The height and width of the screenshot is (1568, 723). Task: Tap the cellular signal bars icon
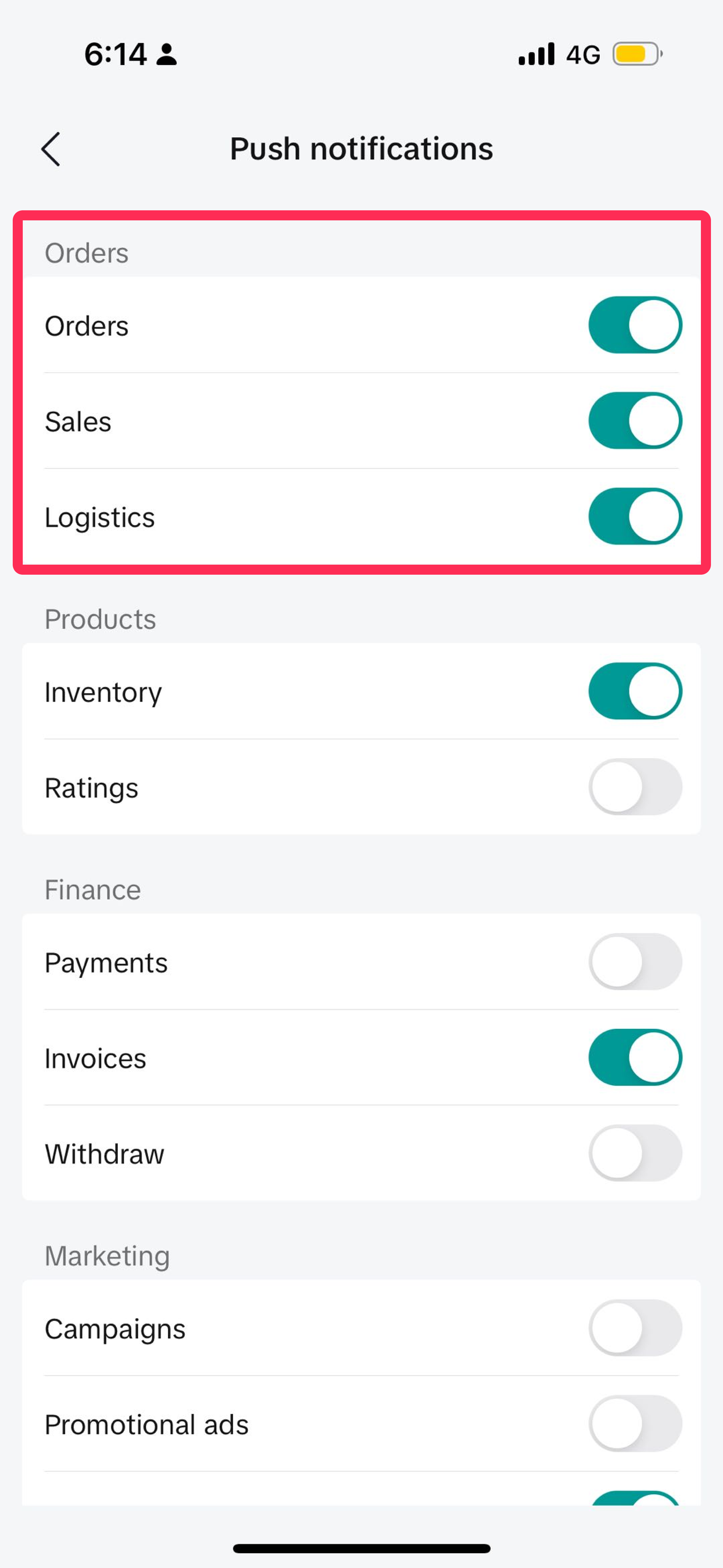coord(536,54)
